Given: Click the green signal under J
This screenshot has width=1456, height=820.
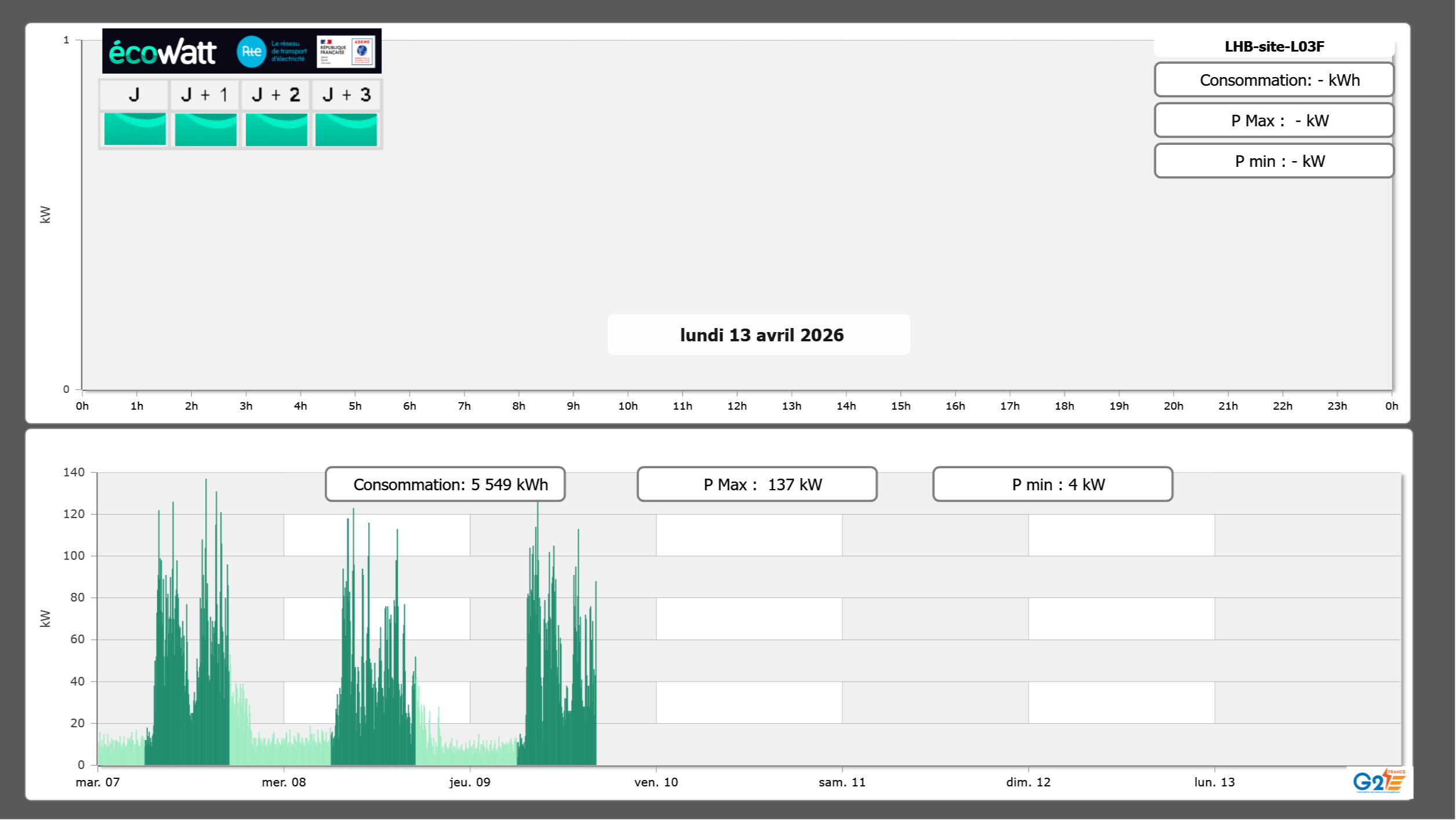Looking at the screenshot, I should click(x=135, y=129).
